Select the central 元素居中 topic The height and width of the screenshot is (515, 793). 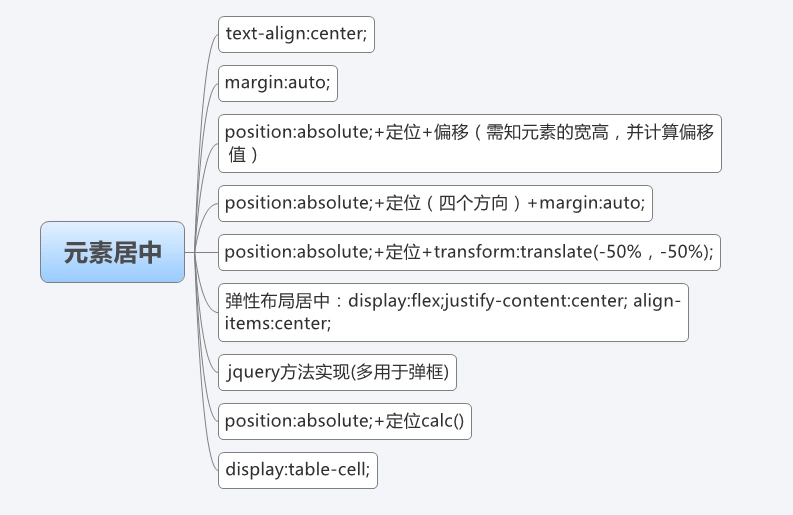[112, 252]
